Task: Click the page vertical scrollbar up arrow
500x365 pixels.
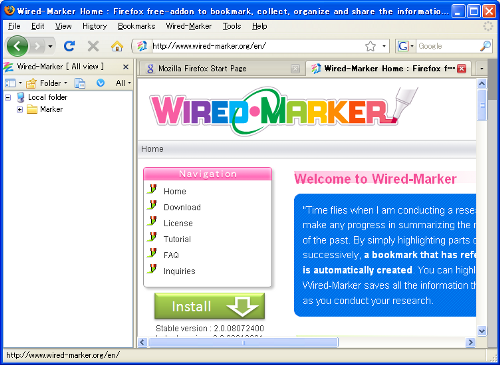Action: 482,84
